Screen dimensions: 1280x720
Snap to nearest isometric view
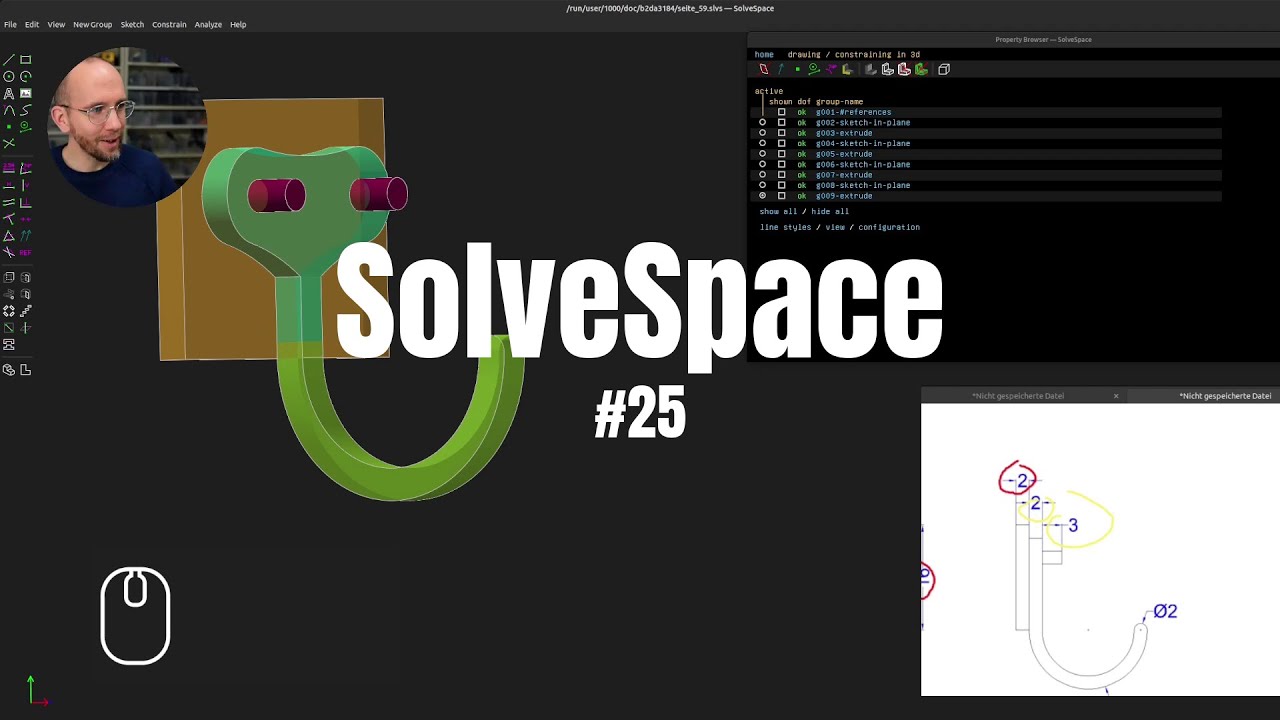click(9, 370)
